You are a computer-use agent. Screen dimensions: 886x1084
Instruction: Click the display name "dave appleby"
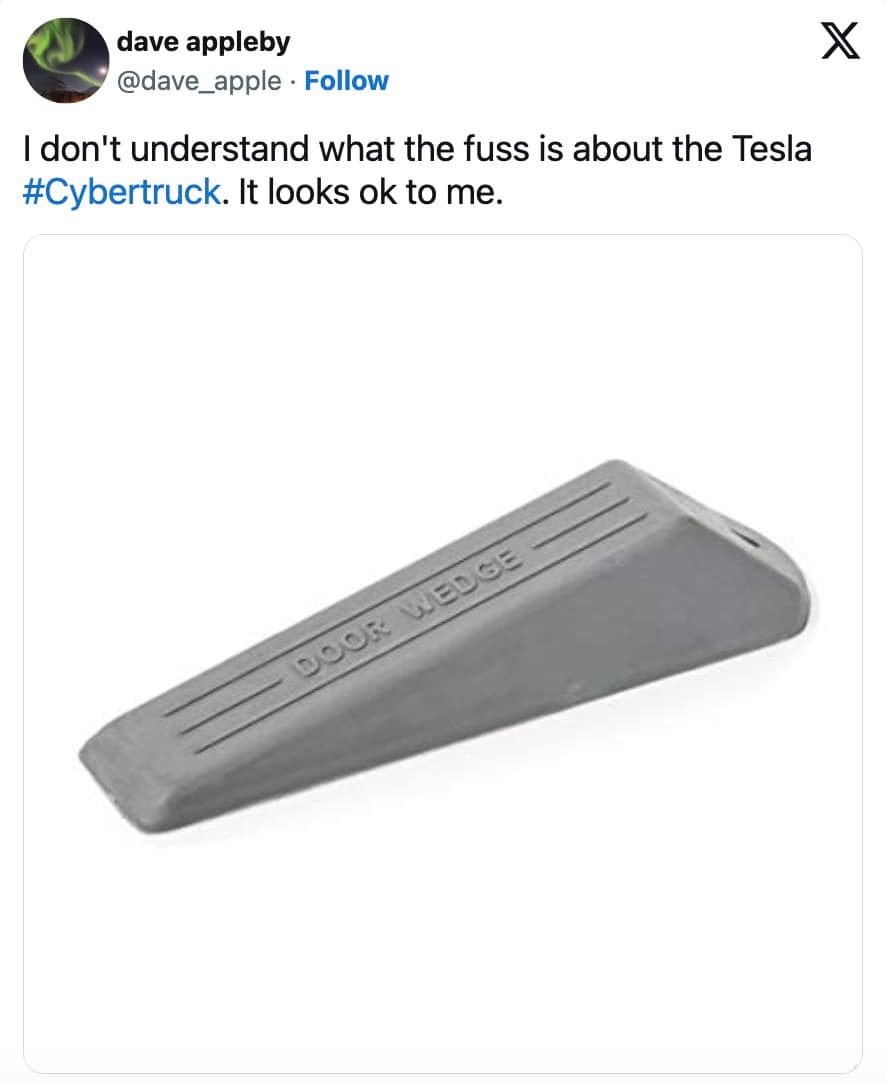203,43
